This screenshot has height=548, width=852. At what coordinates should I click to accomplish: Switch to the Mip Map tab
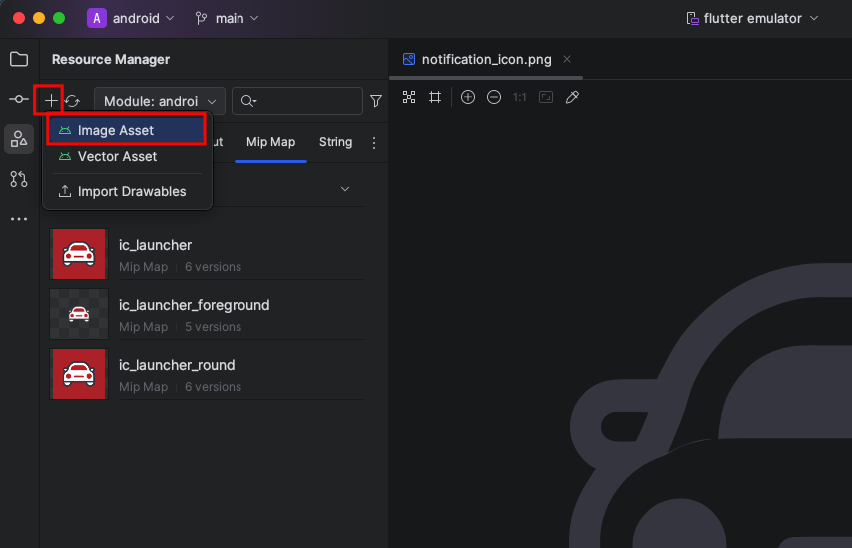point(271,142)
